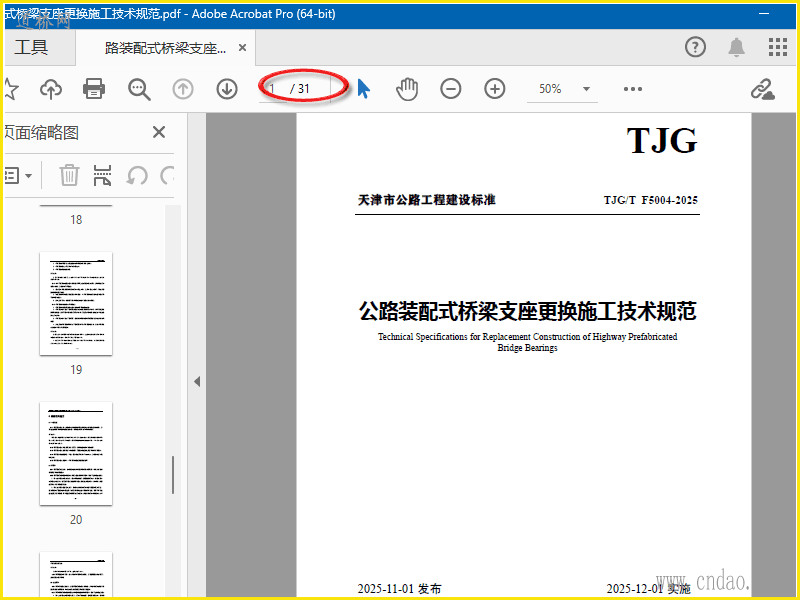800x600 pixels.
Task: Zoom out with the minus button
Action: (x=451, y=89)
